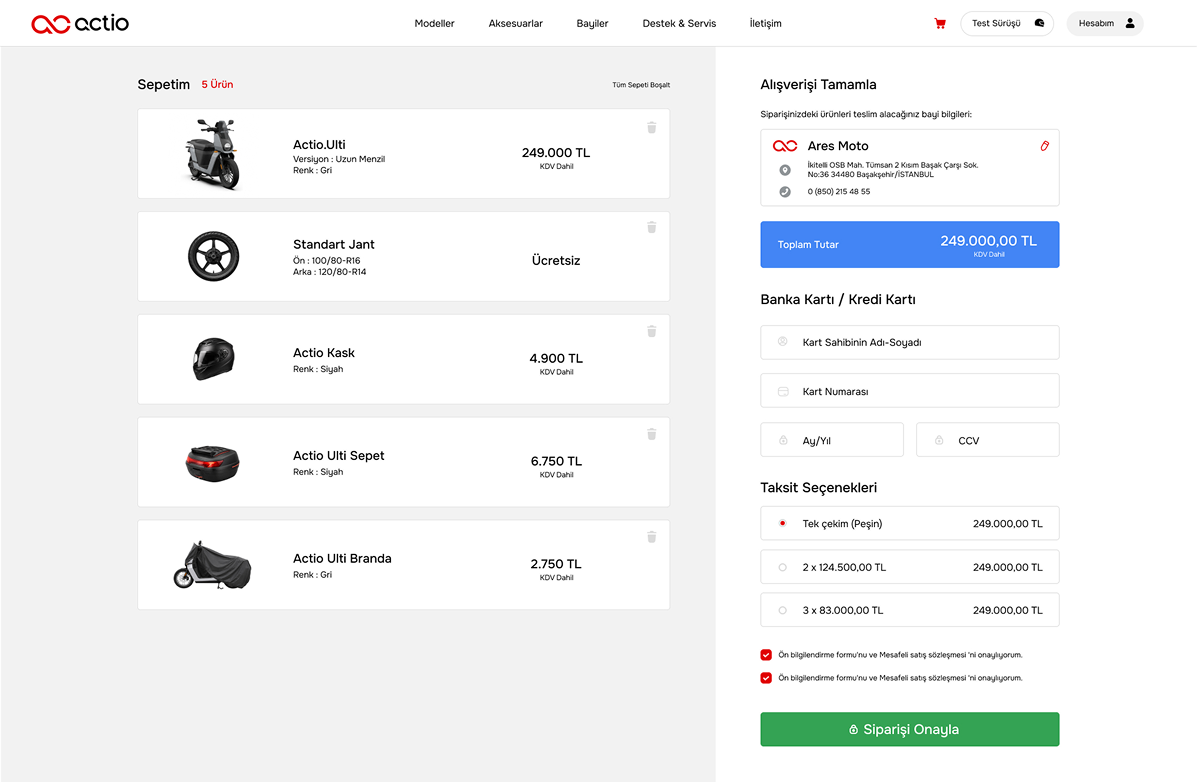Image resolution: width=1197 pixels, height=782 pixels.
Task: Click the Actio Kask helmet thumbnail
Action: point(214,359)
